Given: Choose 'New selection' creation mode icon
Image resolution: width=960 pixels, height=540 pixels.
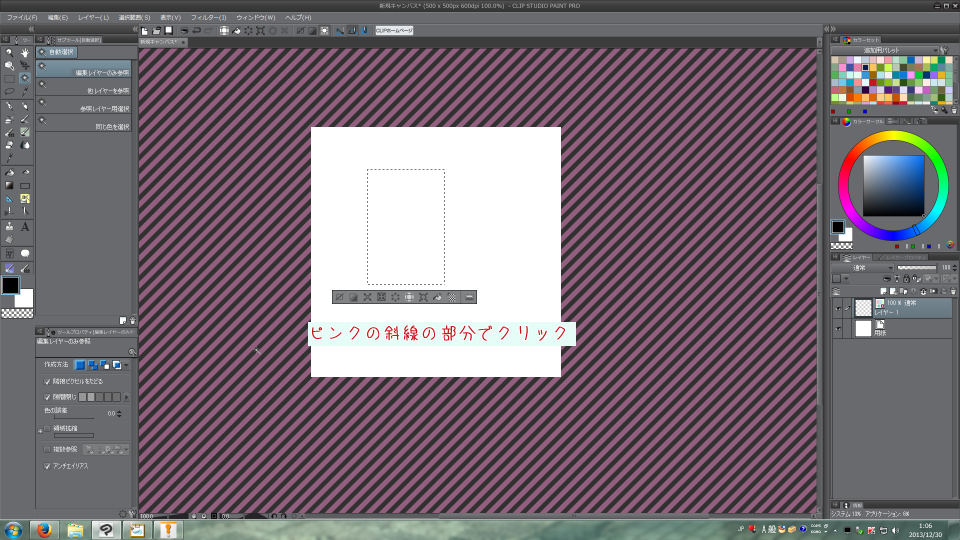Looking at the screenshot, I should click(x=80, y=365).
